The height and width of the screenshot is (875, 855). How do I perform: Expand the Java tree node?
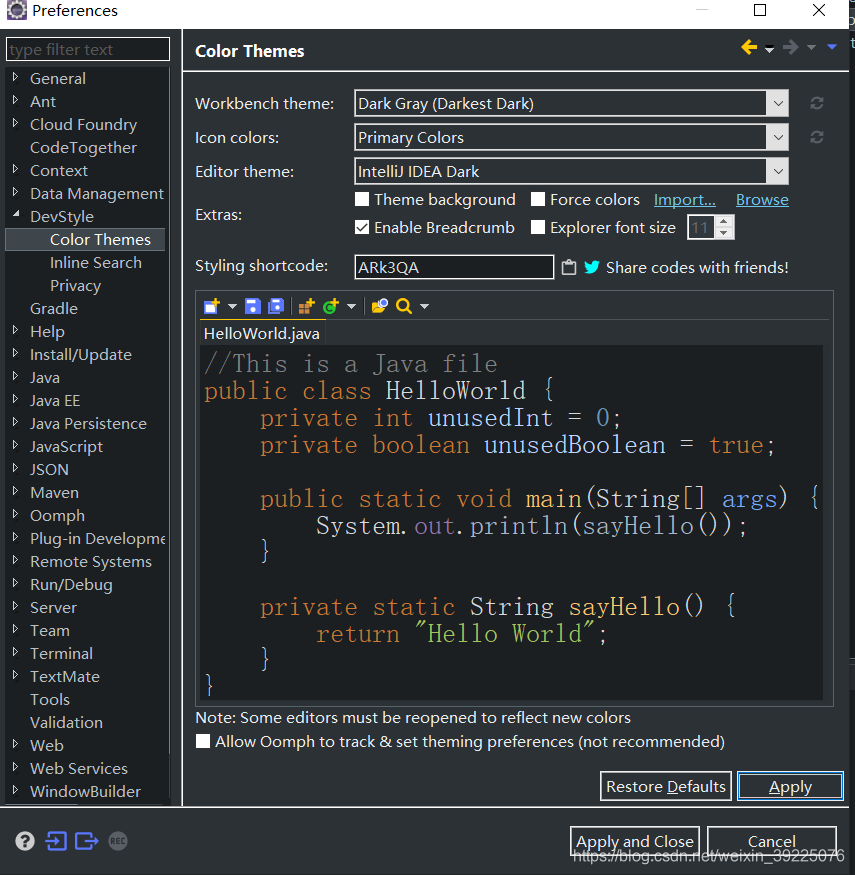pos(16,376)
